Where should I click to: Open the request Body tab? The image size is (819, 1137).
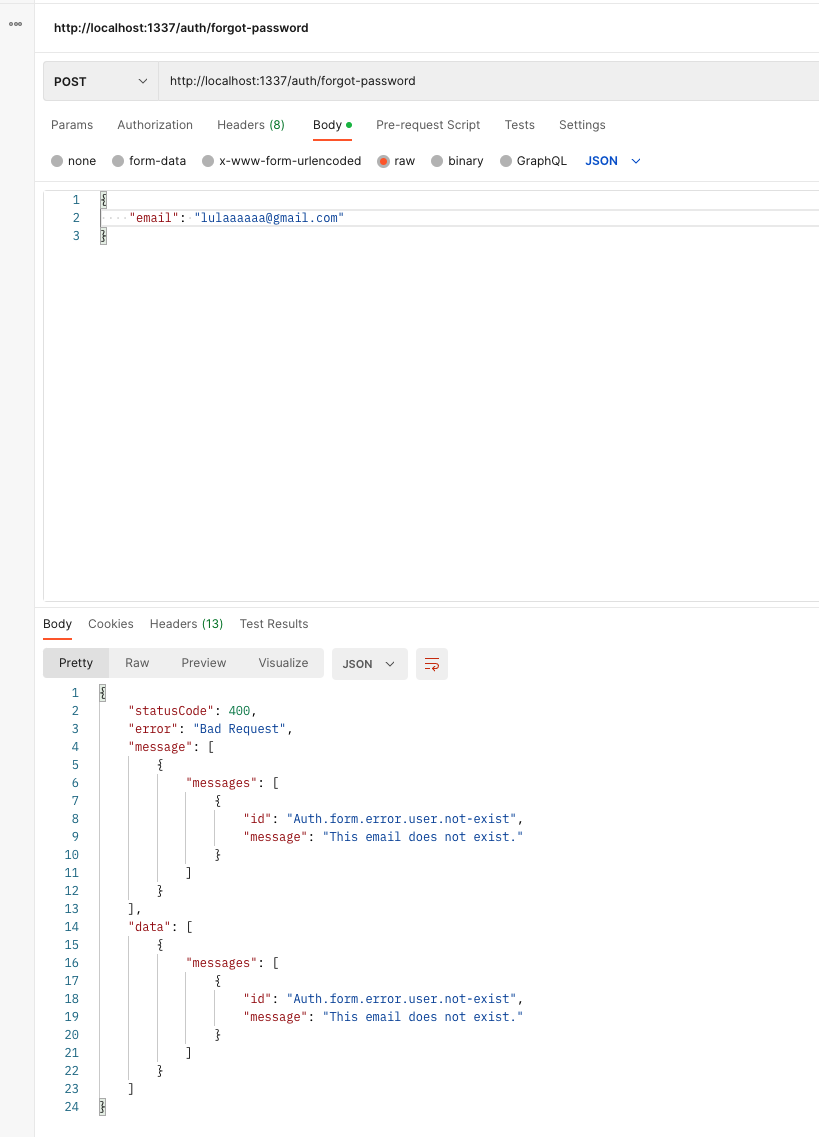point(332,125)
